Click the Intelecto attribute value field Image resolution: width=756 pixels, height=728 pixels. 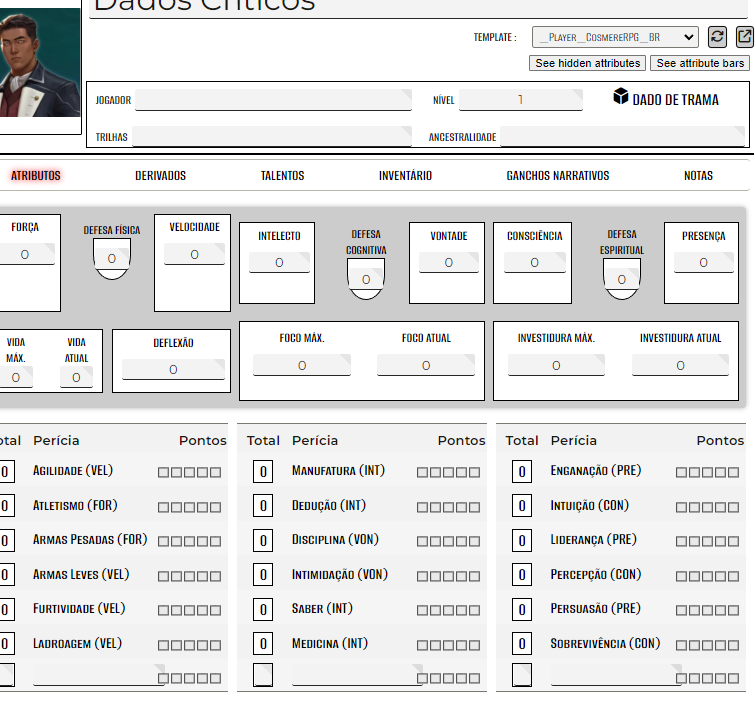click(279, 262)
